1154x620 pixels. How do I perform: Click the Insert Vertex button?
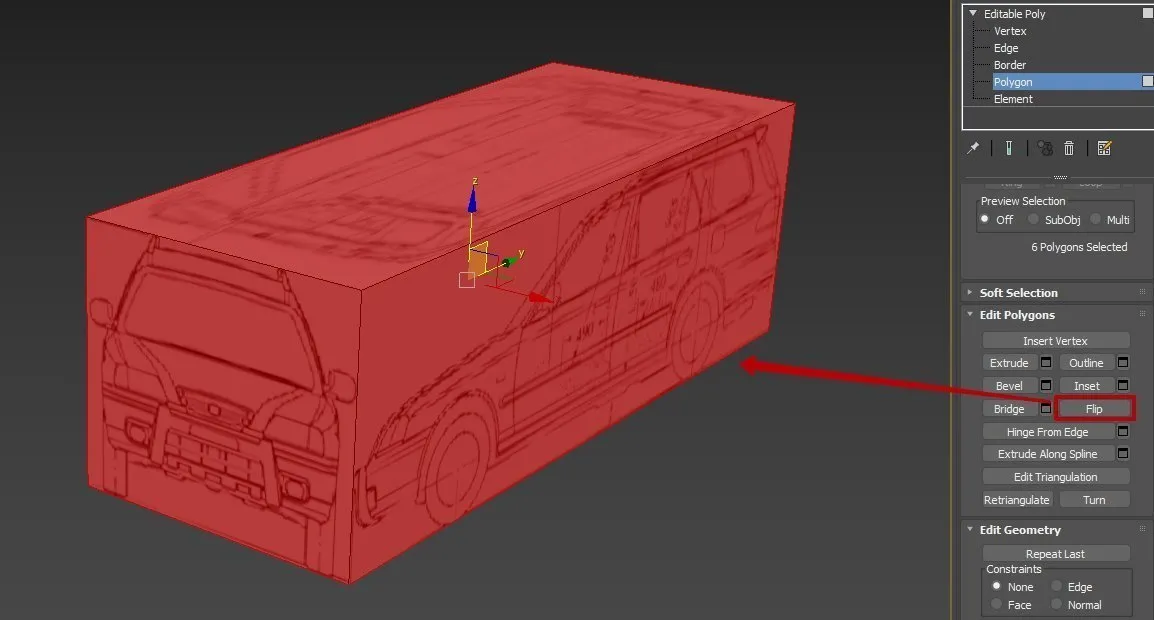pyautogui.click(x=1055, y=341)
